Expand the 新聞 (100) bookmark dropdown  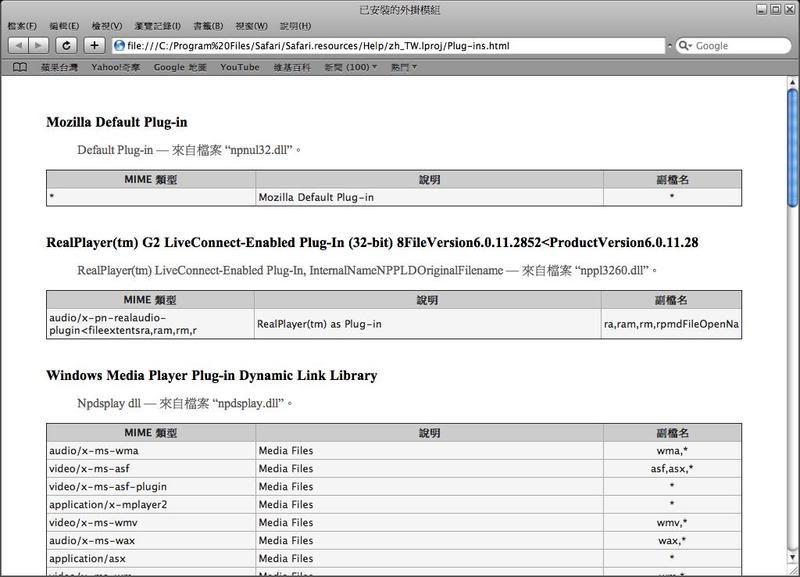click(x=351, y=67)
